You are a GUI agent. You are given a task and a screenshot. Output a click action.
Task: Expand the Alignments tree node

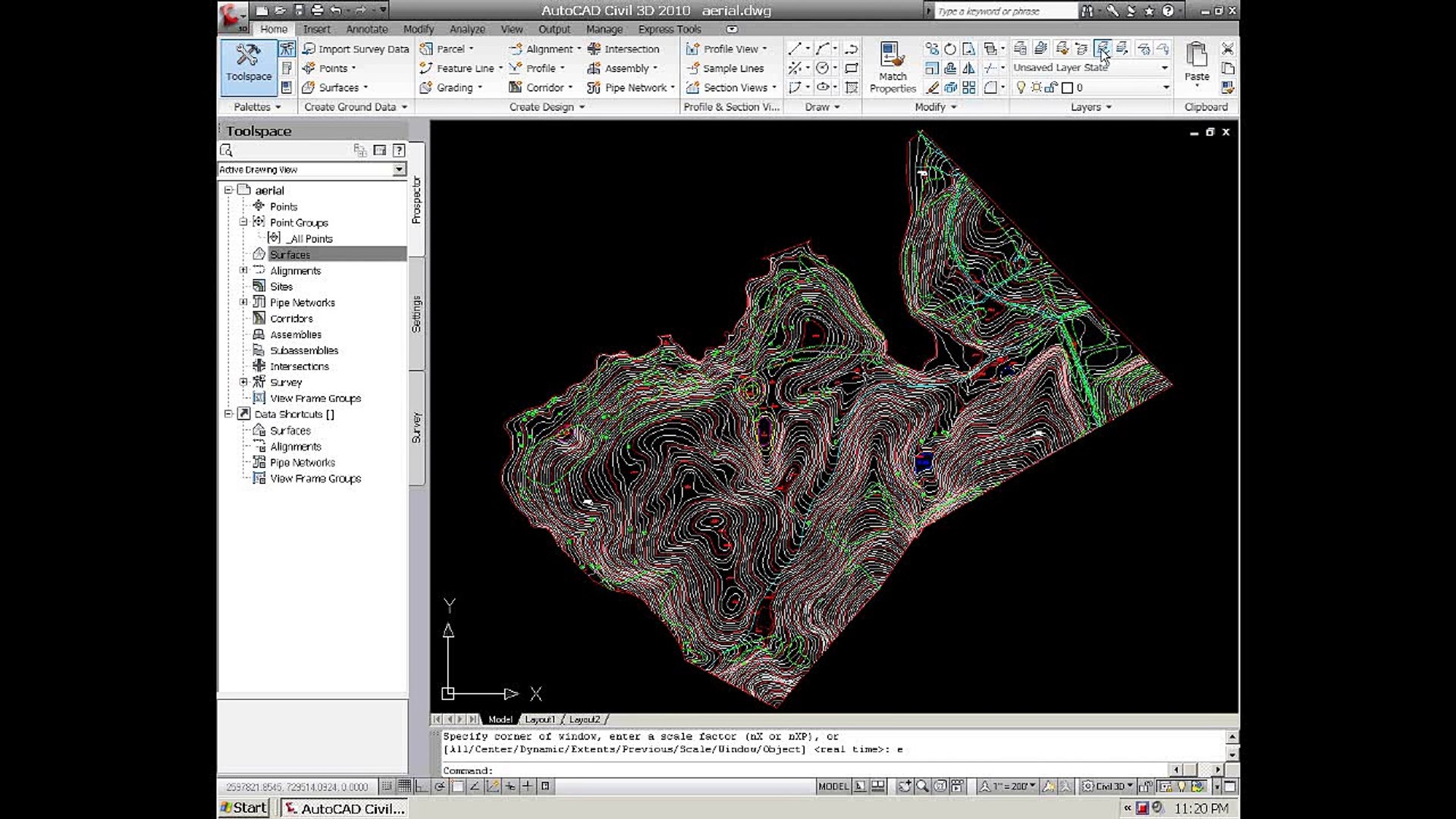pos(243,271)
